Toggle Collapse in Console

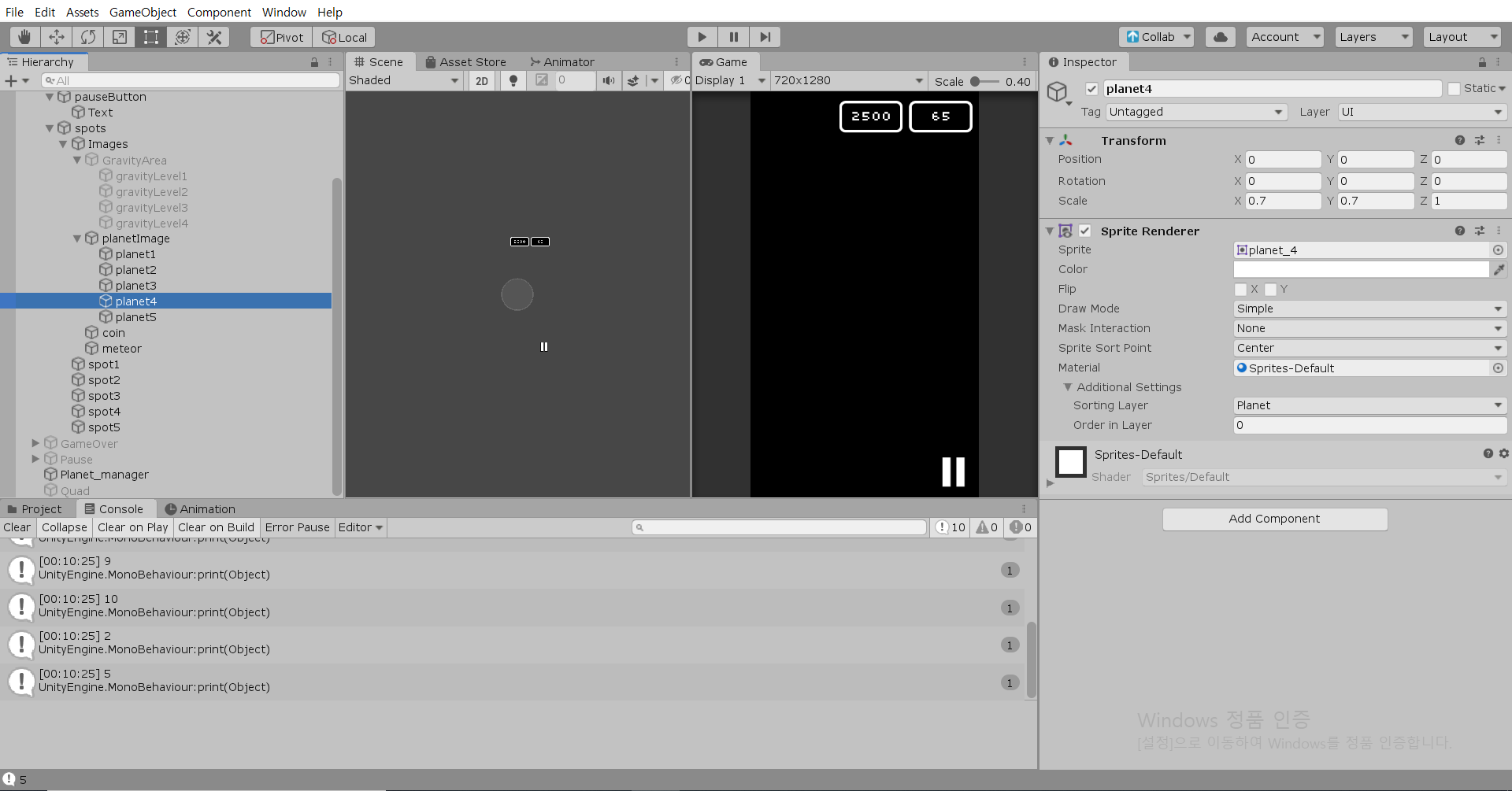pyautogui.click(x=65, y=527)
